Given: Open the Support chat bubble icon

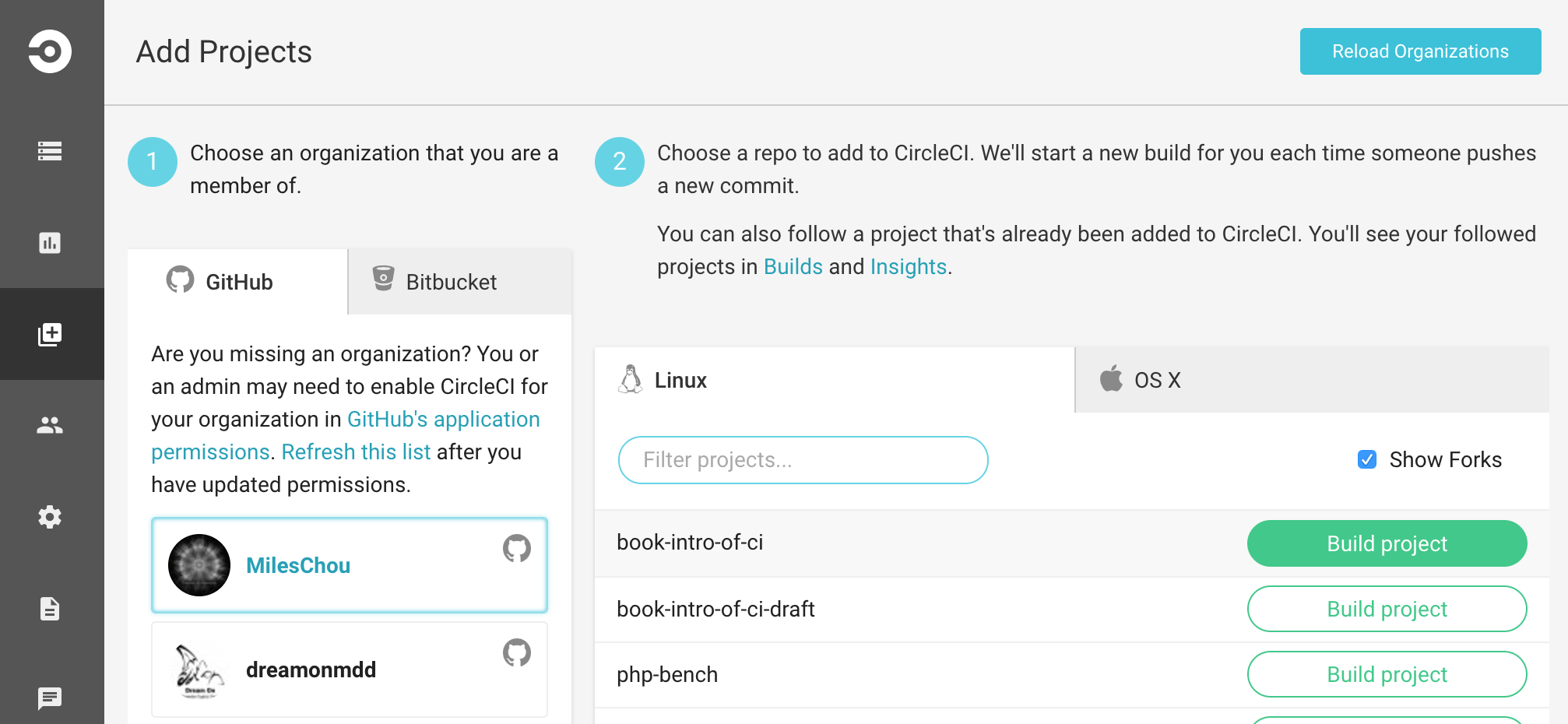Looking at the screenshot, I should click(50, 698).
